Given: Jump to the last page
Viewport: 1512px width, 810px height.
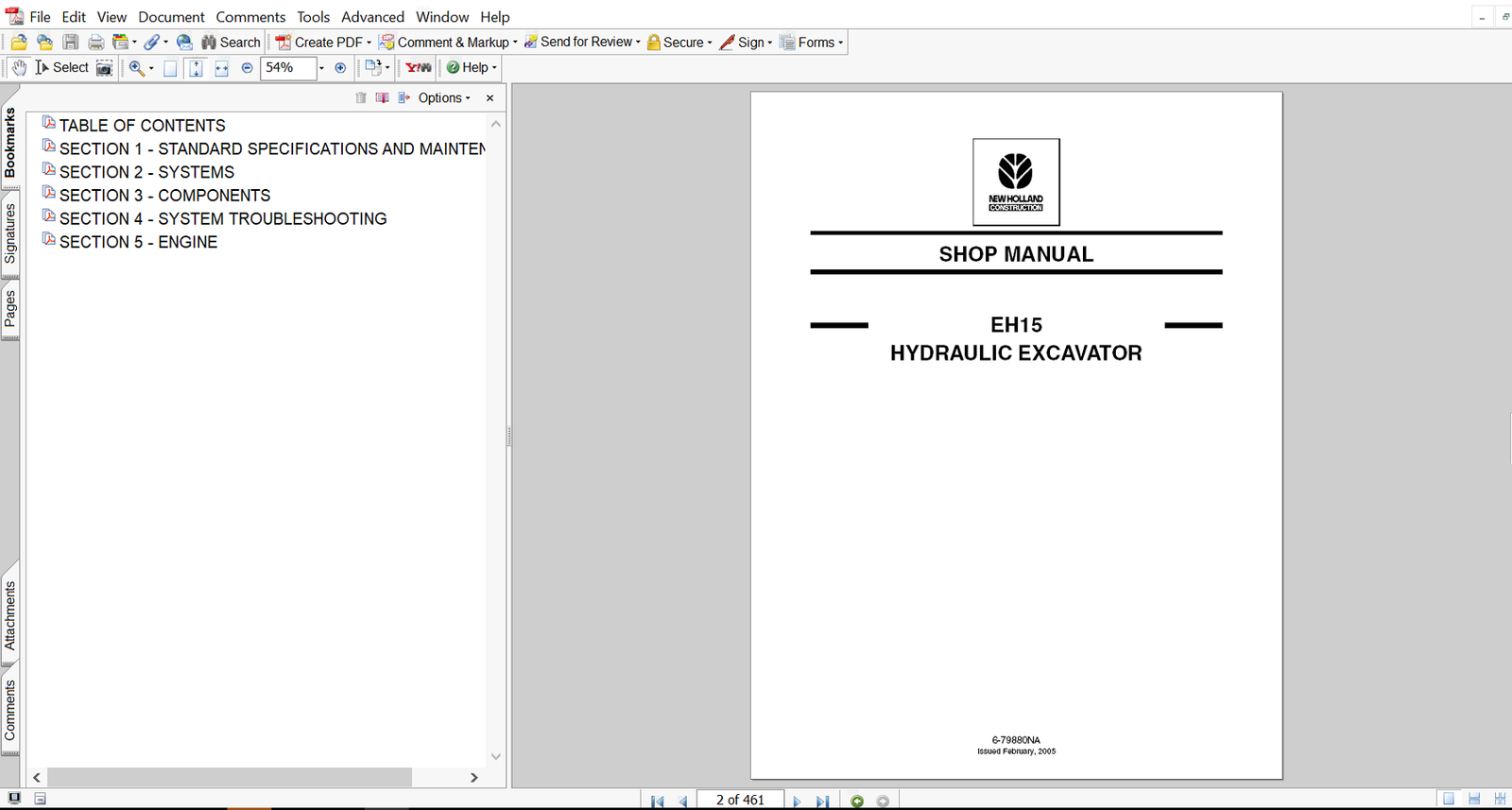Looking at the screenshot, I should 822,801.
